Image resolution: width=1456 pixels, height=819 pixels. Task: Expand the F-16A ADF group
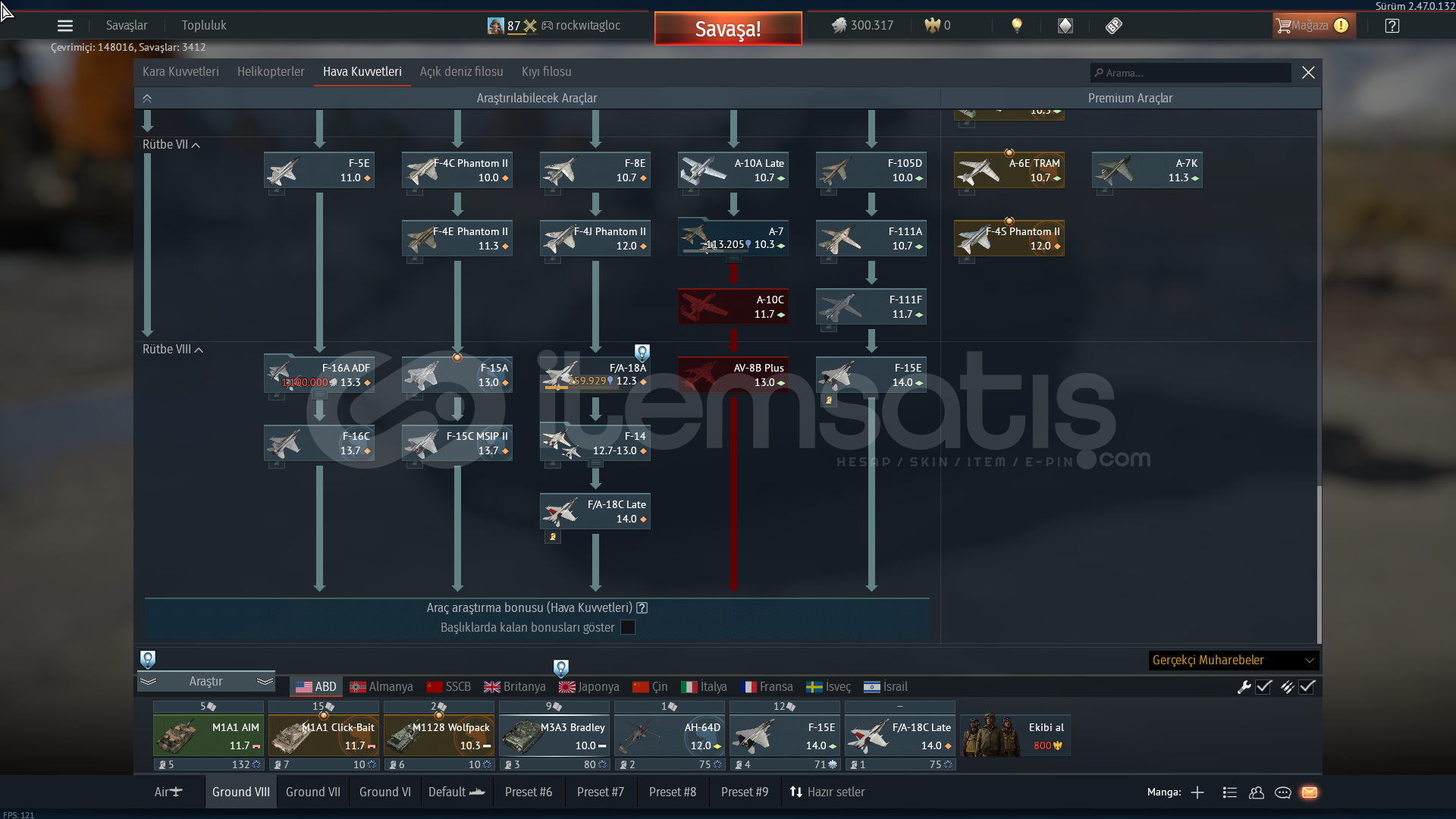pyautogui.click(x=319, y=394)
